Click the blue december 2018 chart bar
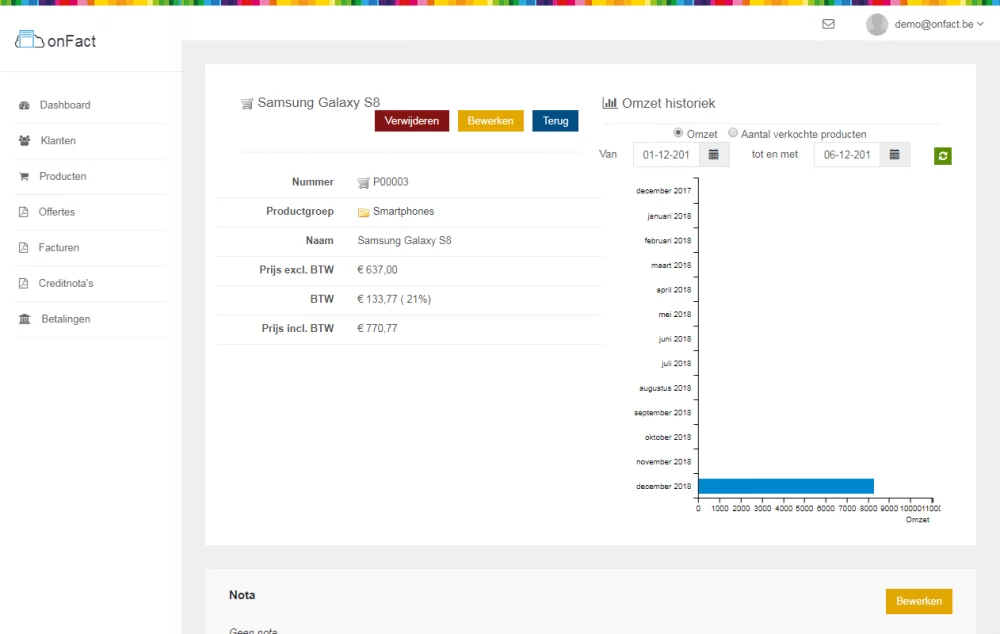The height and width of the screenshot is (634, 1000). coord(785,486)
